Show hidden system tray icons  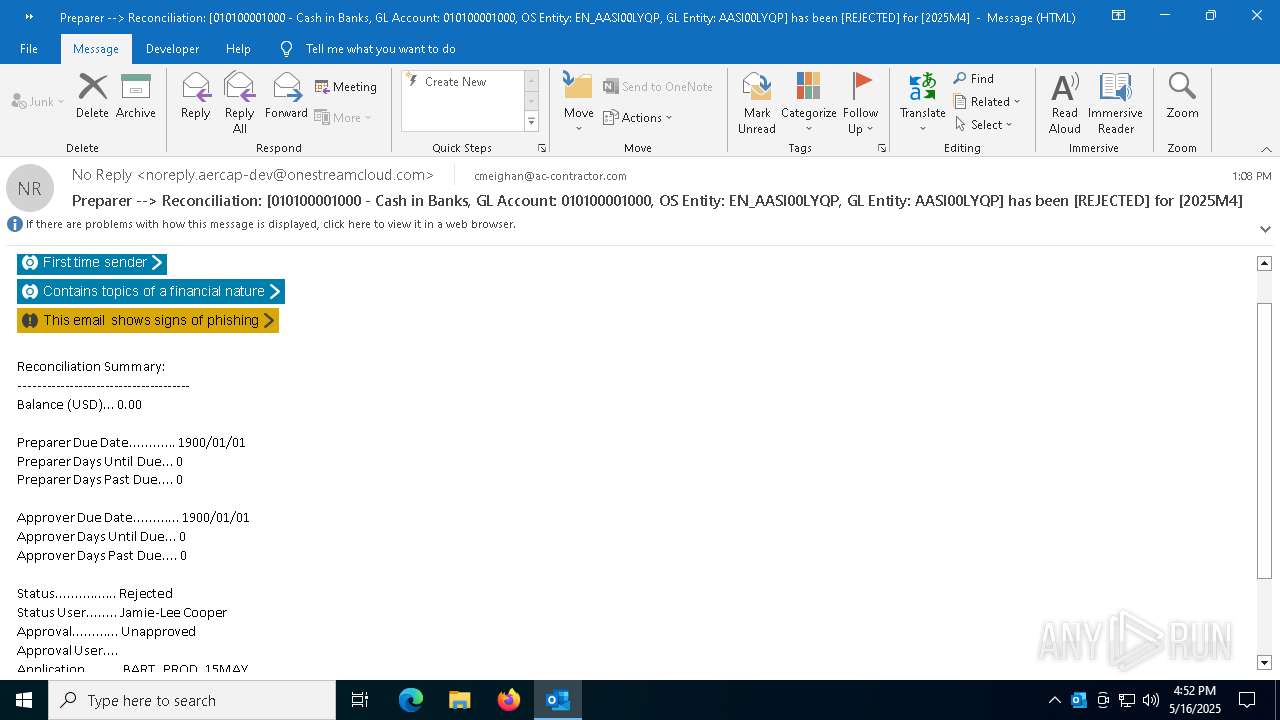coord(1054,700)
